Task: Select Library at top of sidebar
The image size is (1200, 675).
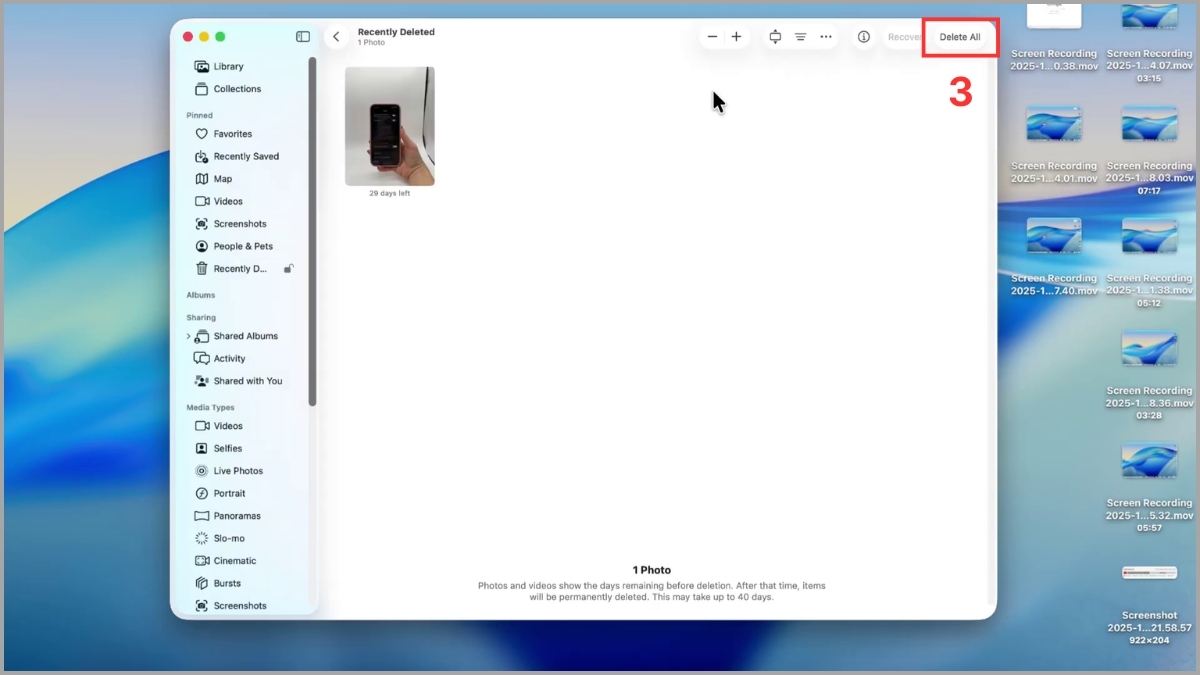Action: 228,66
